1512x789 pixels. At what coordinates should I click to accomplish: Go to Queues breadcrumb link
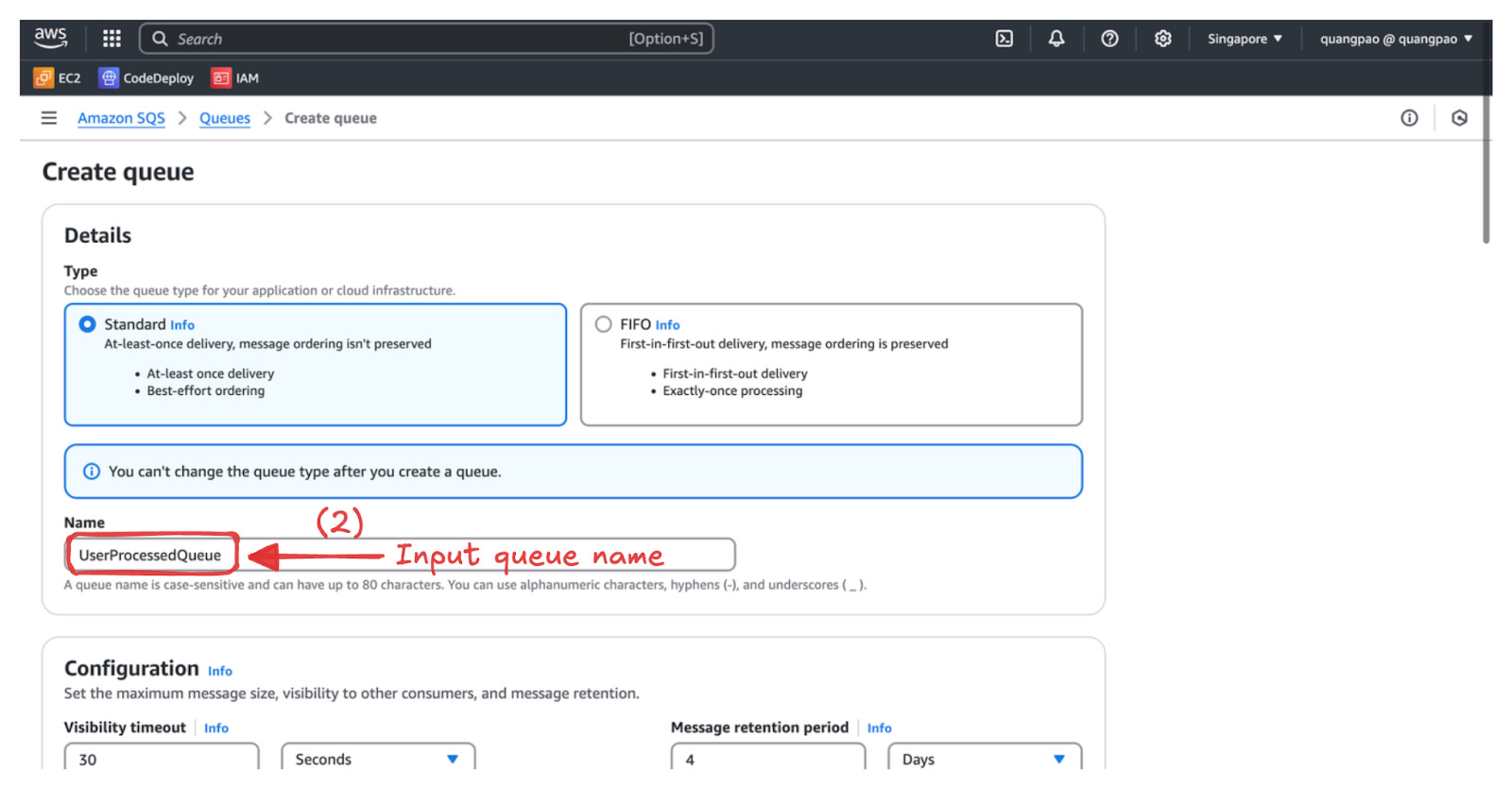[225, 118]
